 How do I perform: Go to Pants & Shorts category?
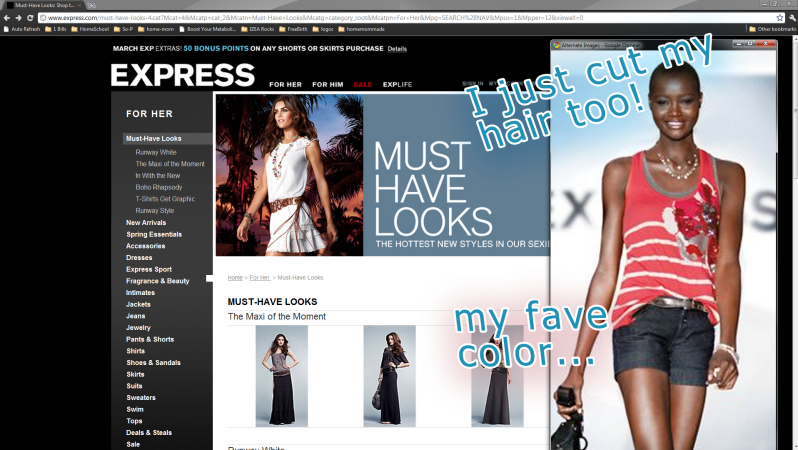[x=150, y=340]
